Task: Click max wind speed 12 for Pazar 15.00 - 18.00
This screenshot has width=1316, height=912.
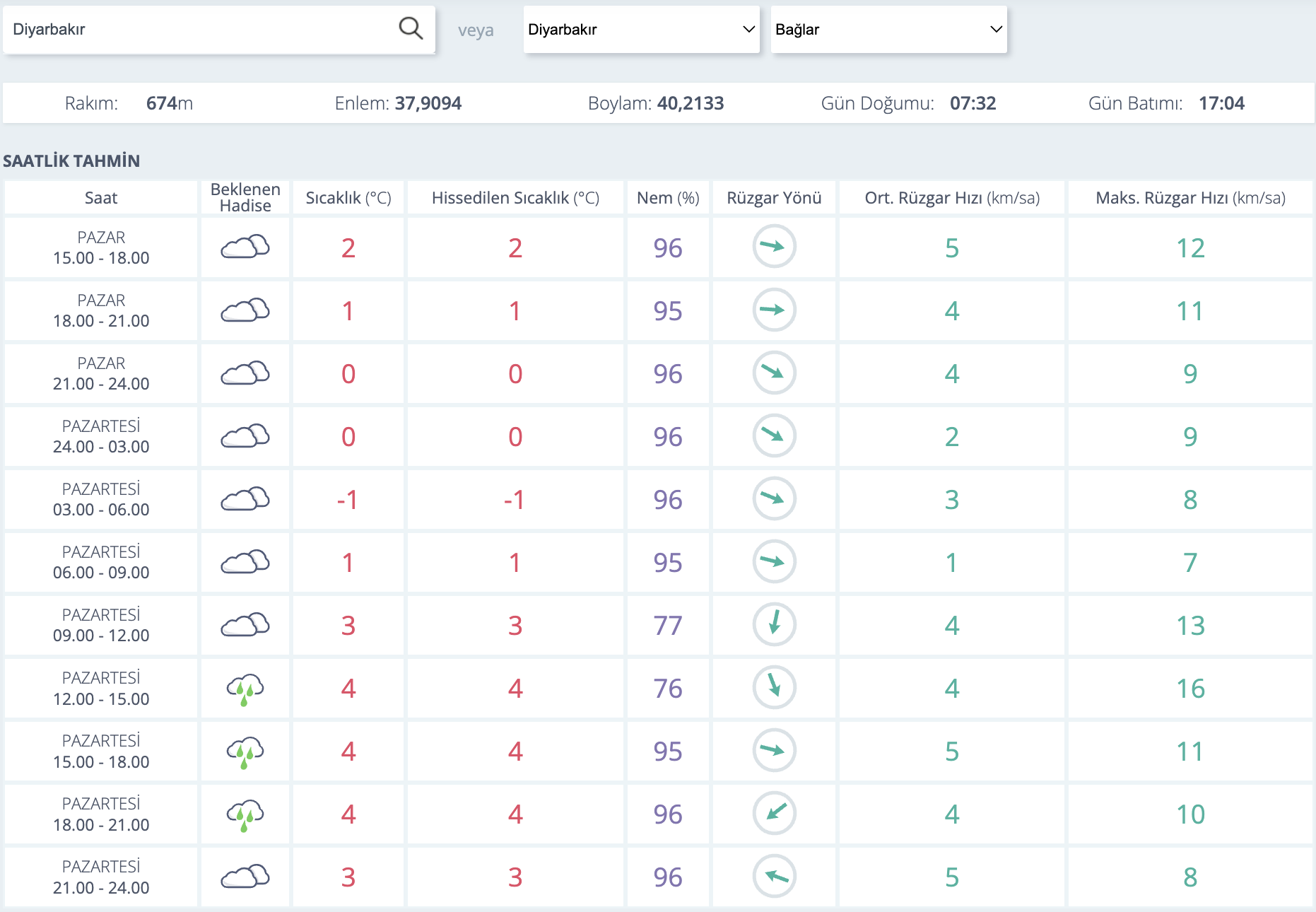Action: 1190,248
